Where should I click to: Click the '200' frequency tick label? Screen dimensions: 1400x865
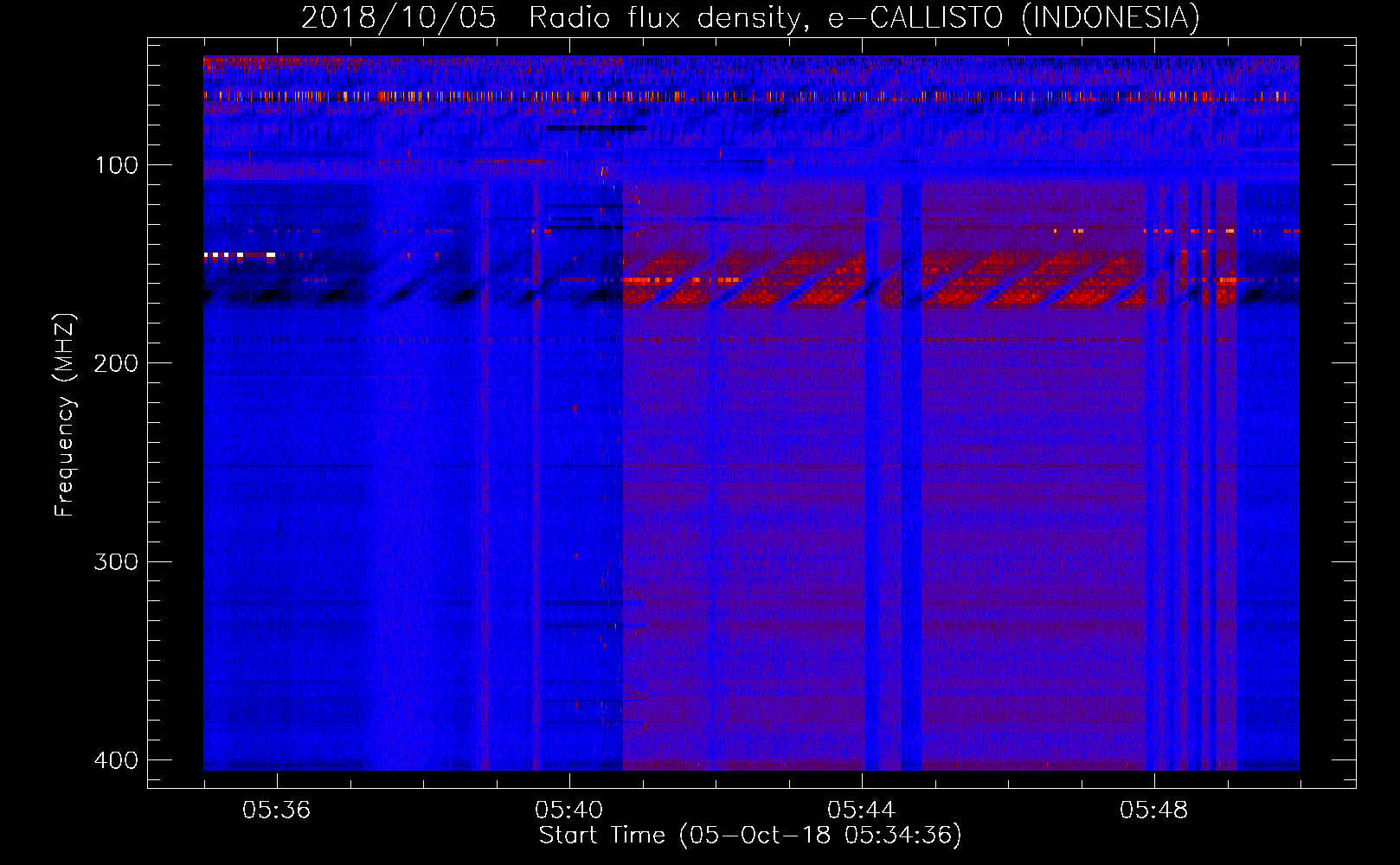point(116,363)
